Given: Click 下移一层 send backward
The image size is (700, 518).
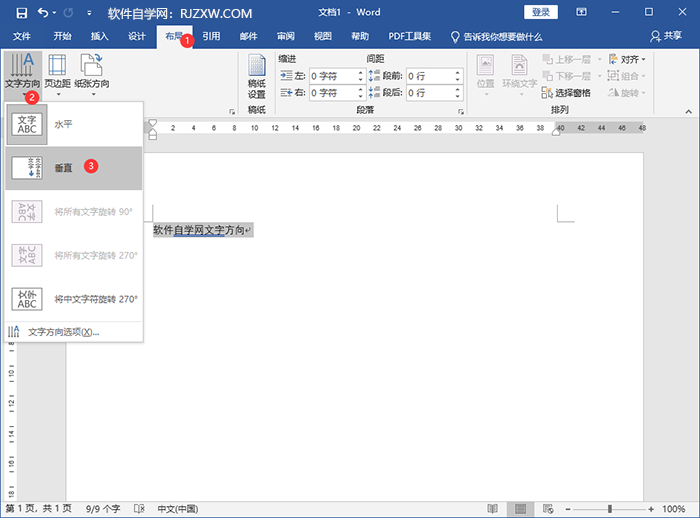Looking at the screenshot, I should click(x=567, y=76).
